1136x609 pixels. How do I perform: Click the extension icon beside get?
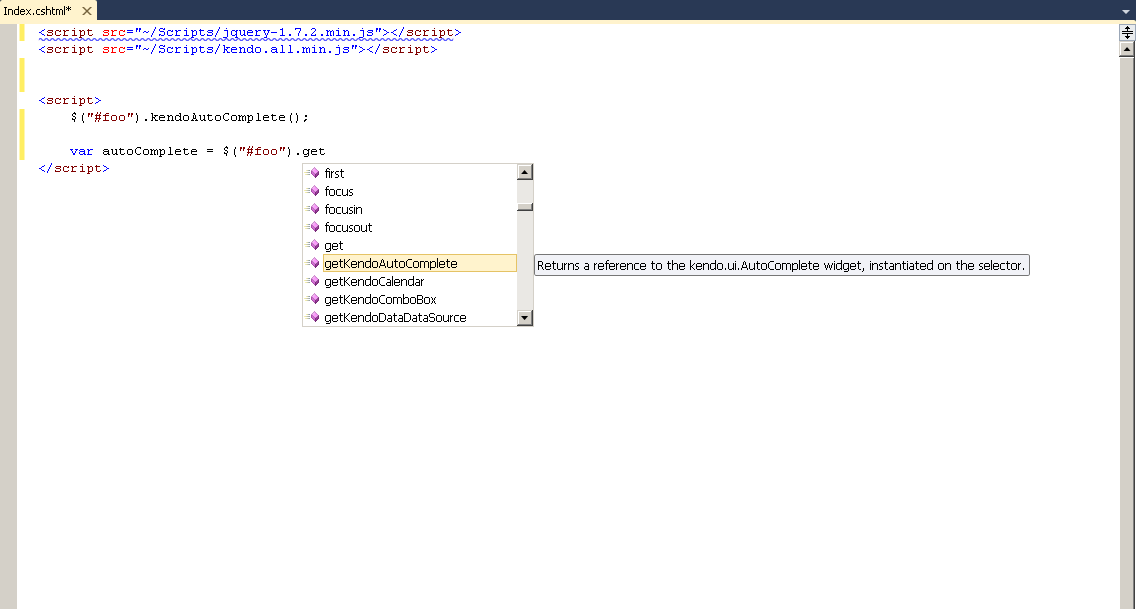coord(313,245)
